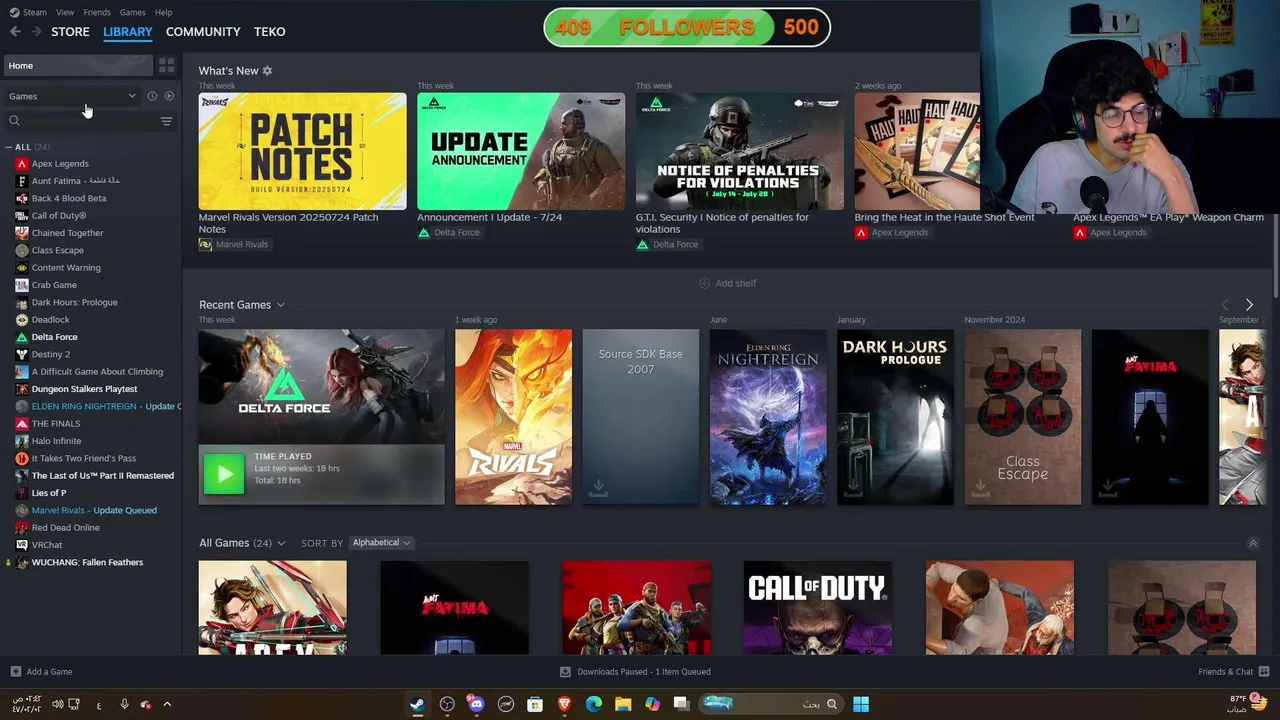Collapse the ALL games category
This screenshot has width=1280, height=720.
tap(9, 147)
